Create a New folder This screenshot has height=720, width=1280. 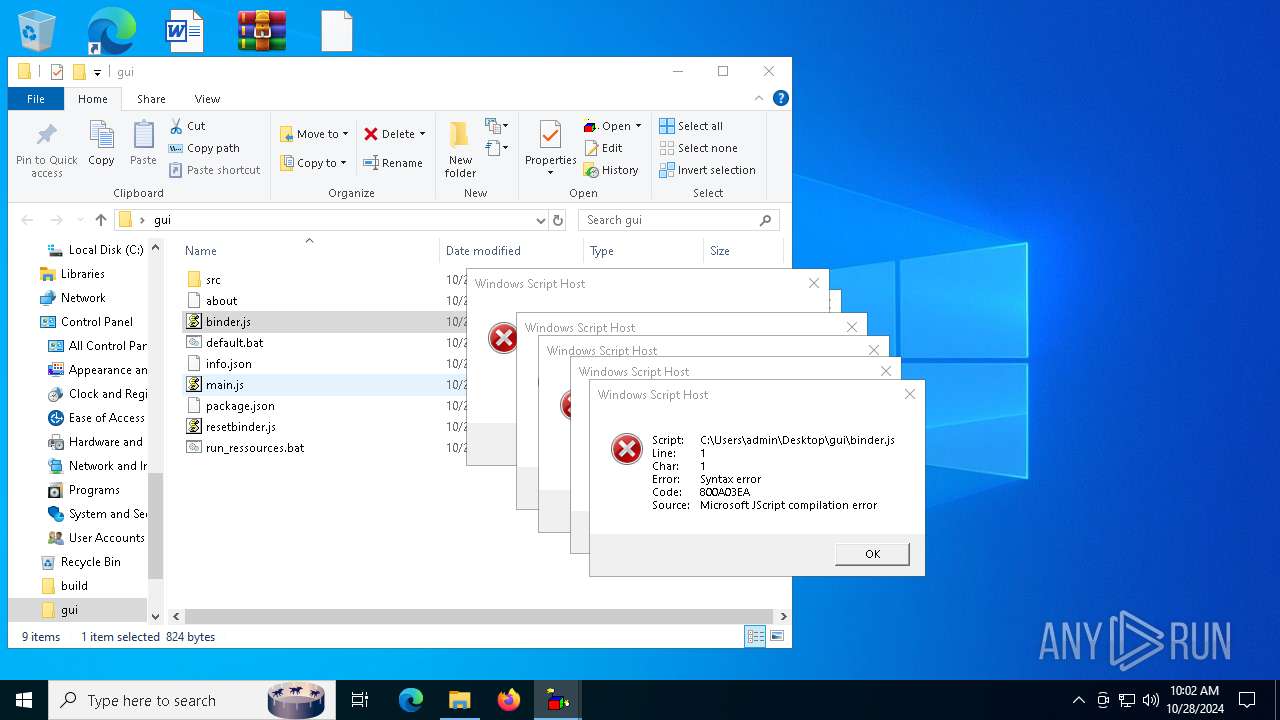pyautogui.click(x=460, y=150)
